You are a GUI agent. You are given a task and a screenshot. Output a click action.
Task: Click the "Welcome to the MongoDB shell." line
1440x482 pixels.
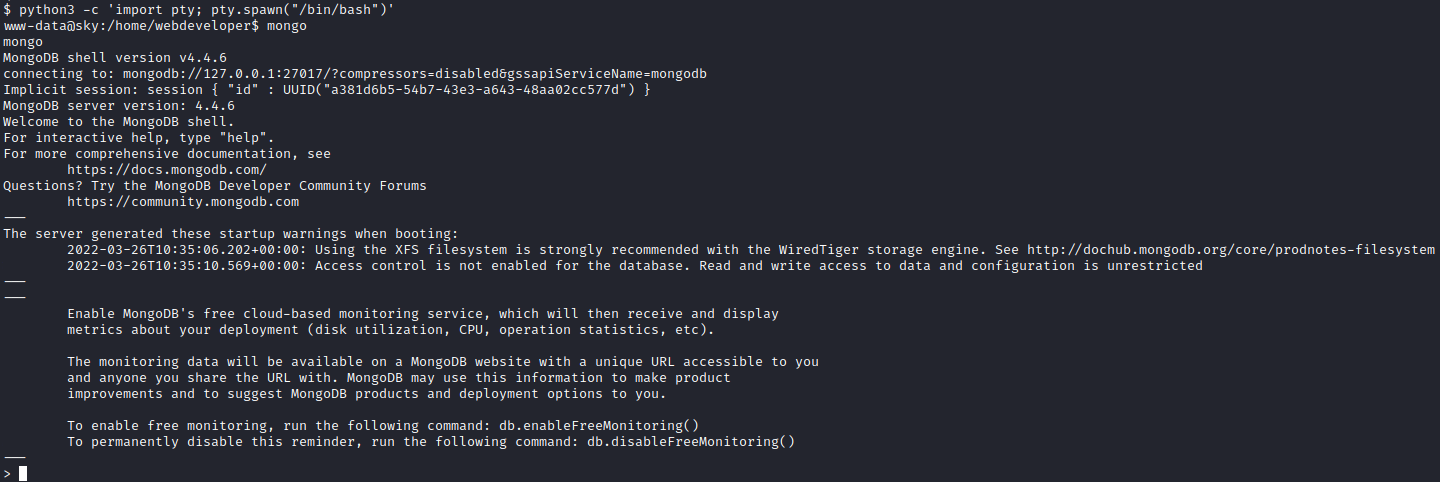coord(119,122)
